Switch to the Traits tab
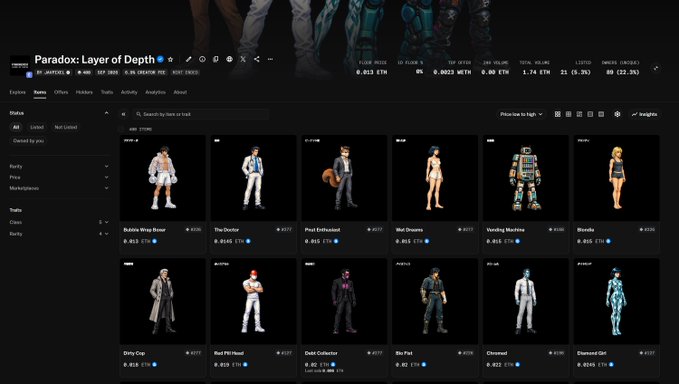Viewport: 679px width, 384px height. (x=107, y=92)
